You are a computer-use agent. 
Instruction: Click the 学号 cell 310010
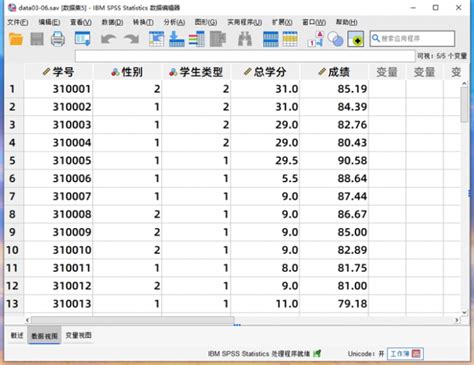(x=58, y=250)
